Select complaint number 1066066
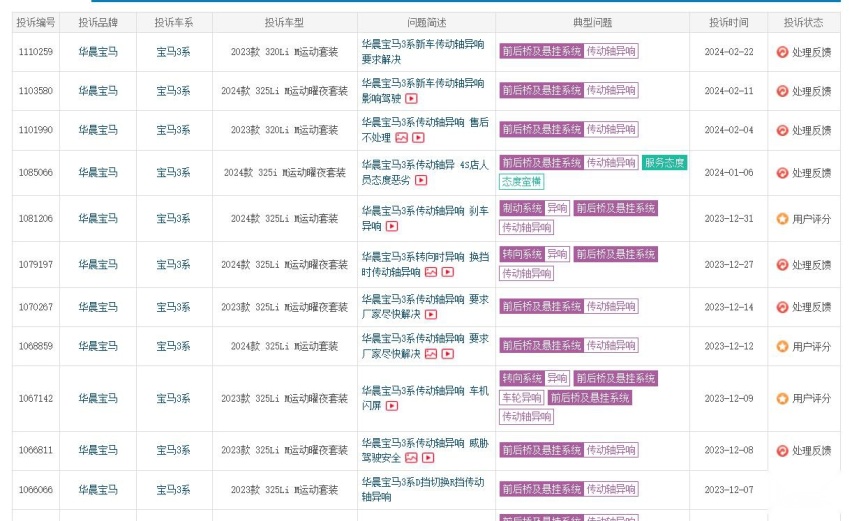Viewport: 852px width, 521px height. (x=36, y=489)
